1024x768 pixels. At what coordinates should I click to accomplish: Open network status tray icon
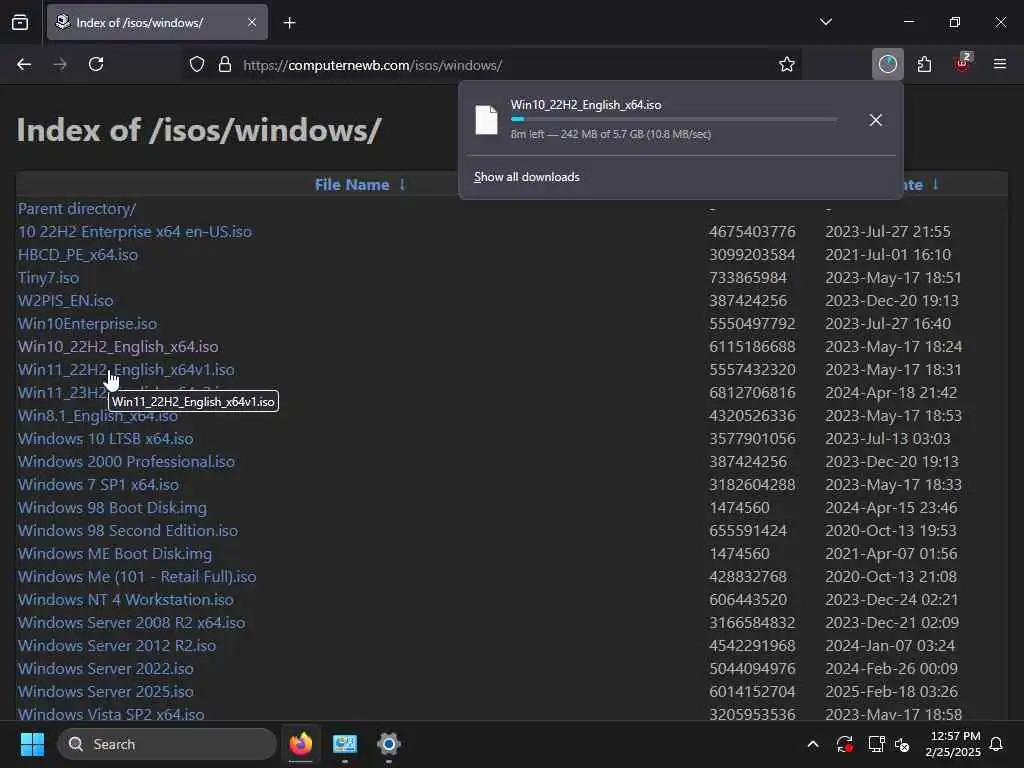[x=875, y=744]
